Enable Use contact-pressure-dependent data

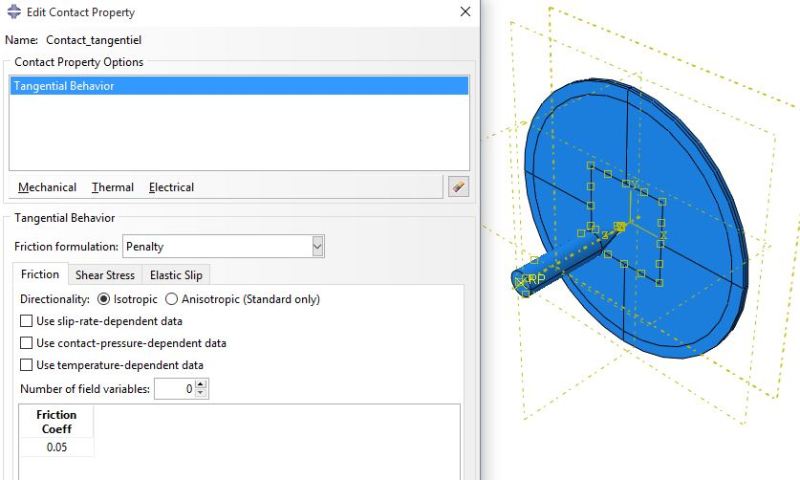pyautogui.click(x=26, y=343)
